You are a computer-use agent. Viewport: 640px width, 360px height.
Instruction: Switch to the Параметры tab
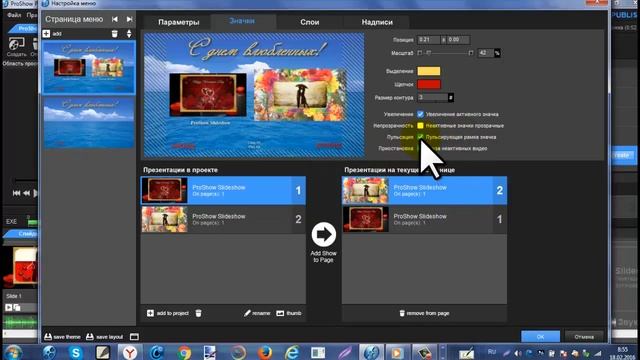[x=178, y=22]
